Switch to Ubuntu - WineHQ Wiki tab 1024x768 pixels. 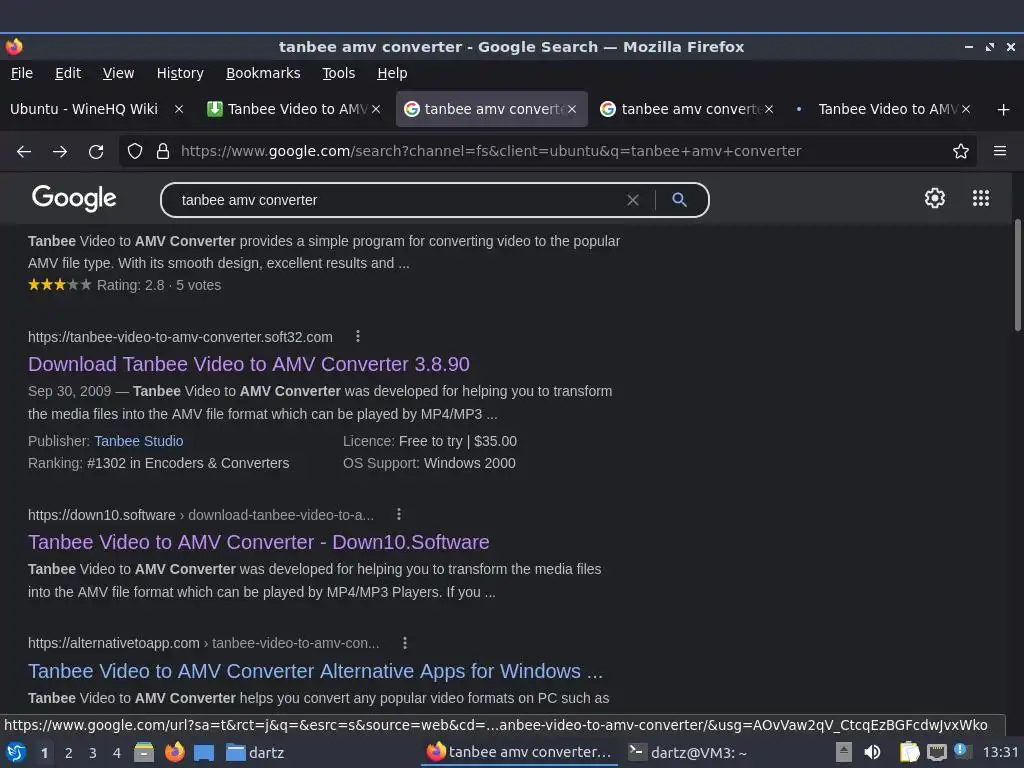coord(84,109)
